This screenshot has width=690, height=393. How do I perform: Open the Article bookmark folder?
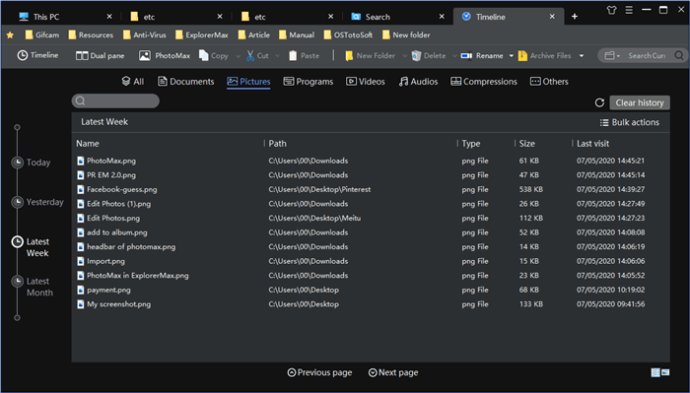[253, 35]
